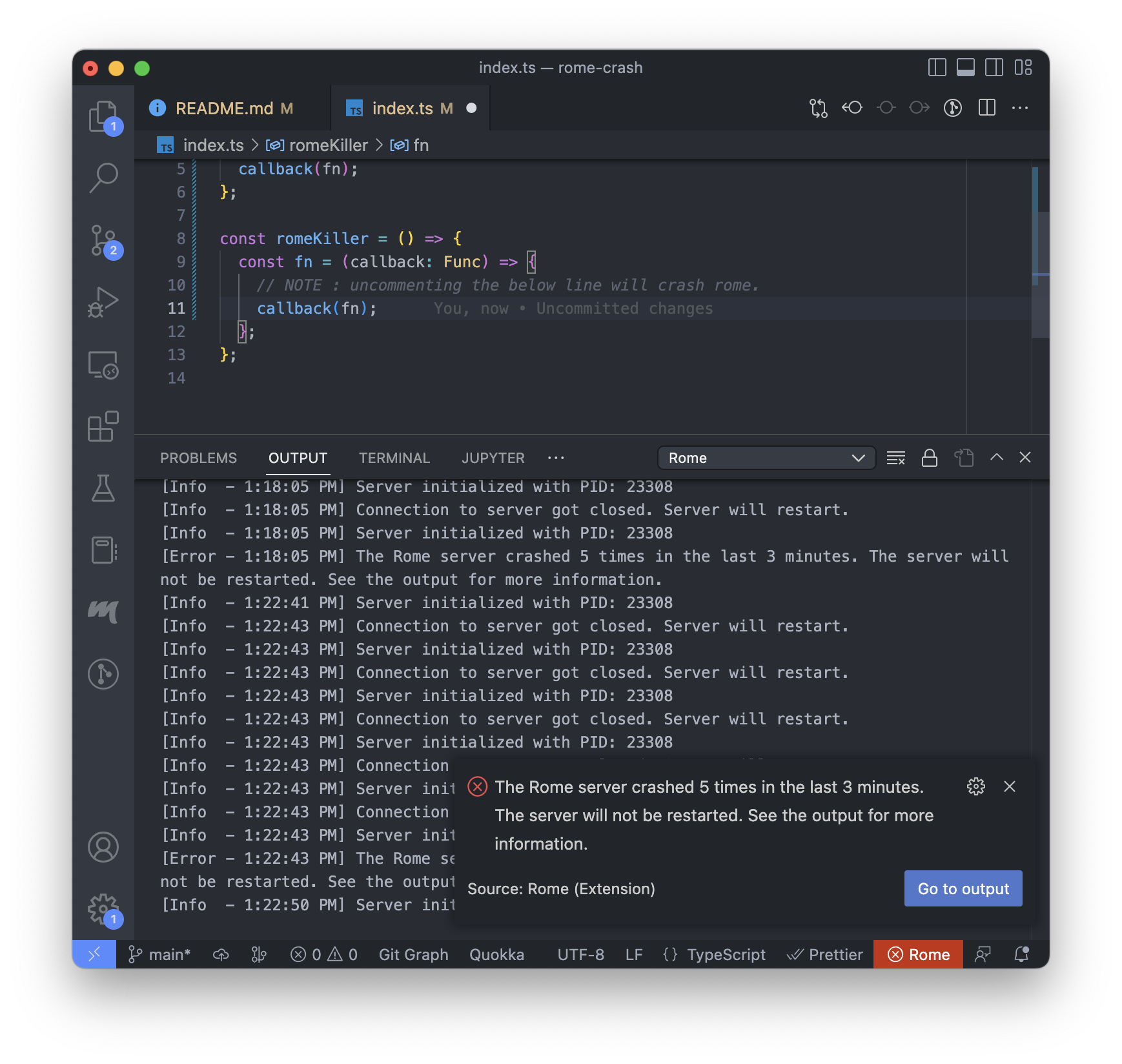Click the main* branch in status bar

click(x=159, y=954)
